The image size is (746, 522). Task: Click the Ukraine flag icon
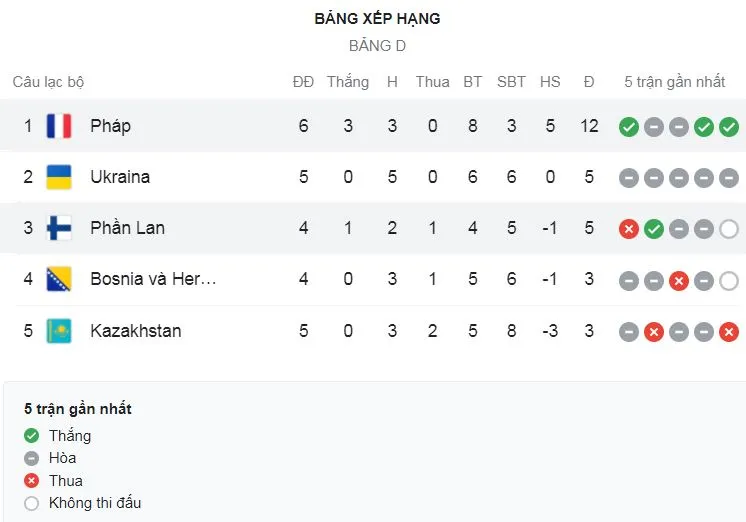point(59,177)
